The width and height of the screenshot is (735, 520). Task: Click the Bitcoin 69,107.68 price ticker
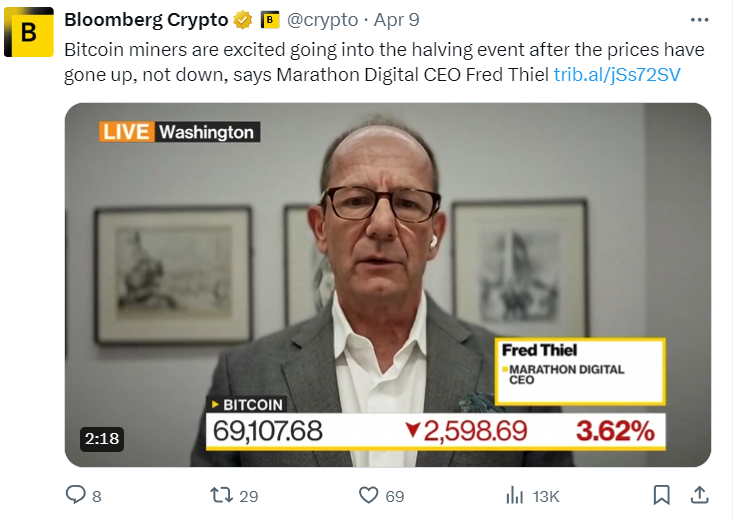click(x=267, y=431)
